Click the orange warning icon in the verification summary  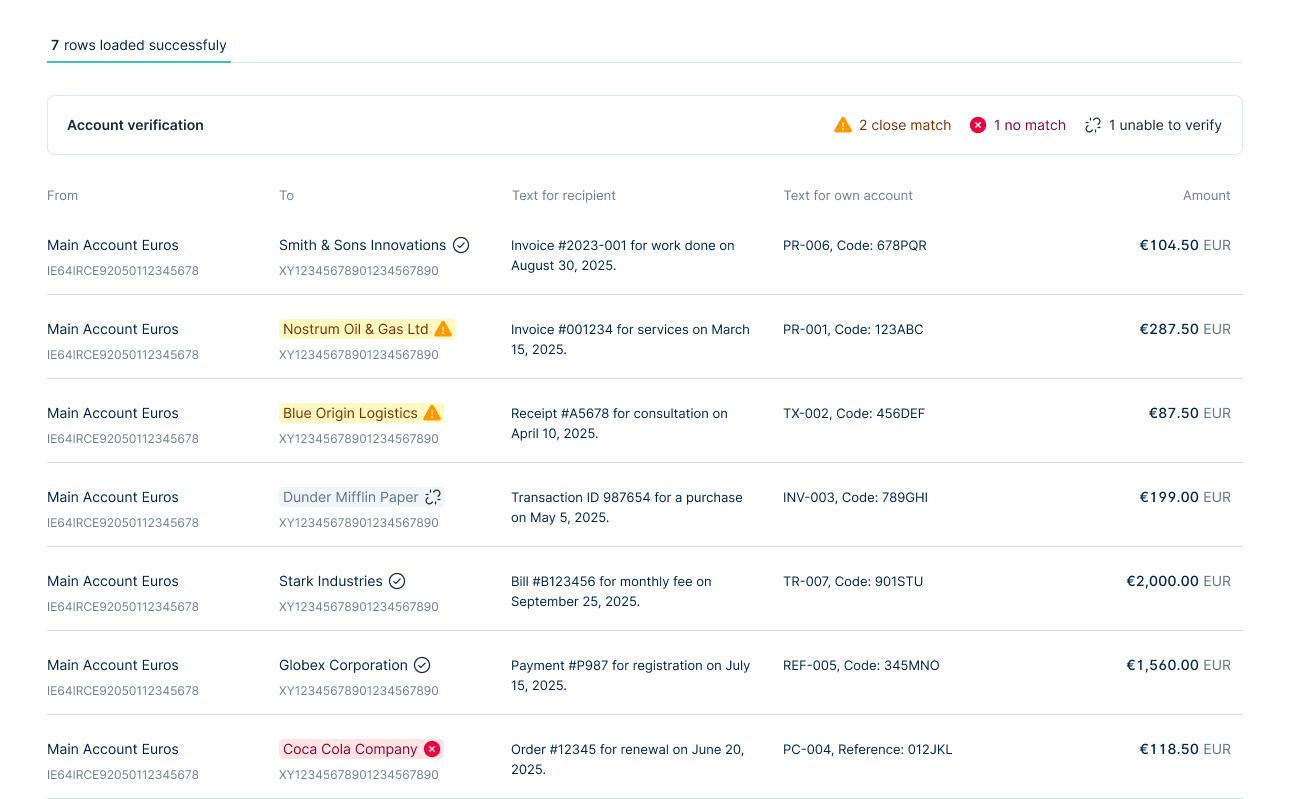(x=843, y=125)
